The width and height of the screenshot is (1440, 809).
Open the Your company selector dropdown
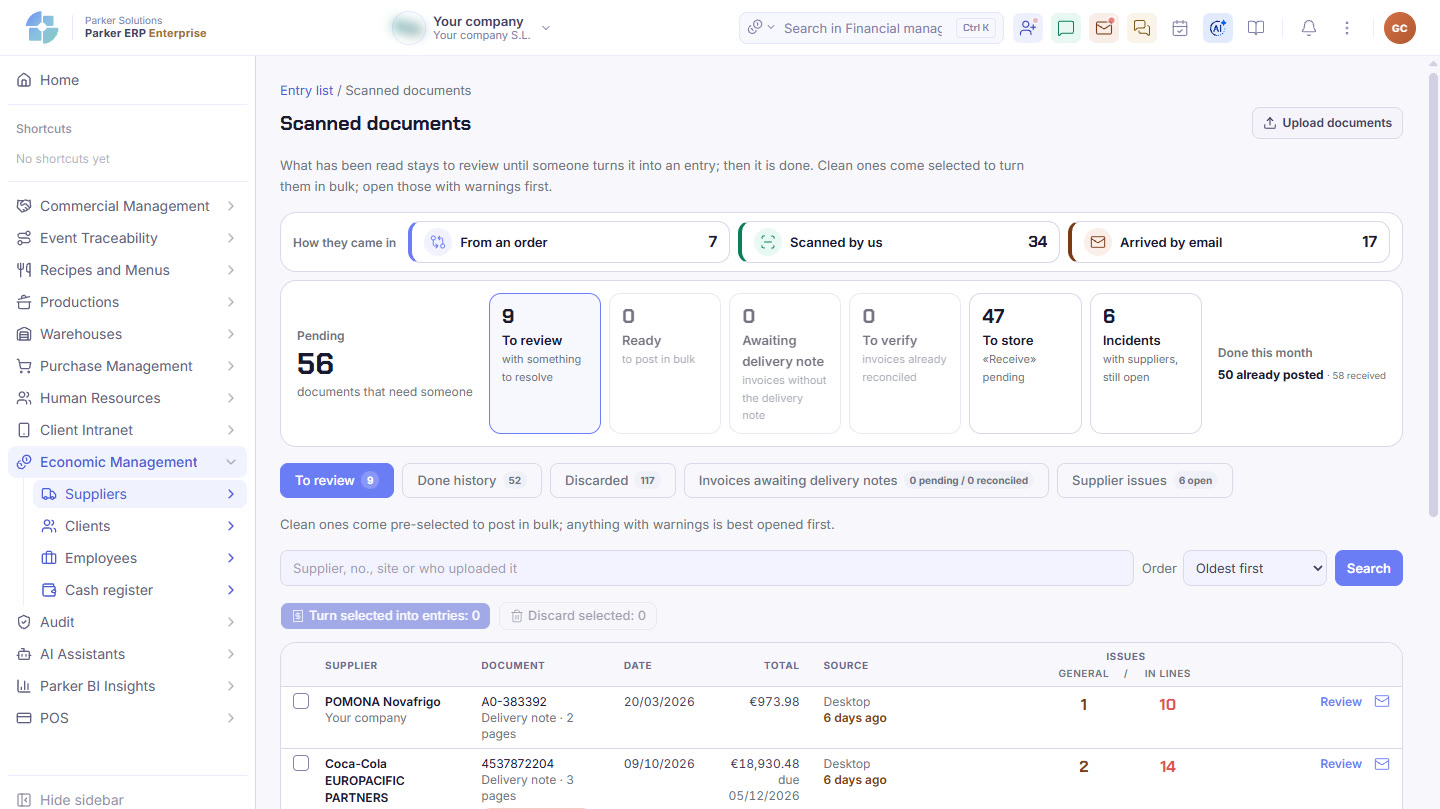point(471,28)
